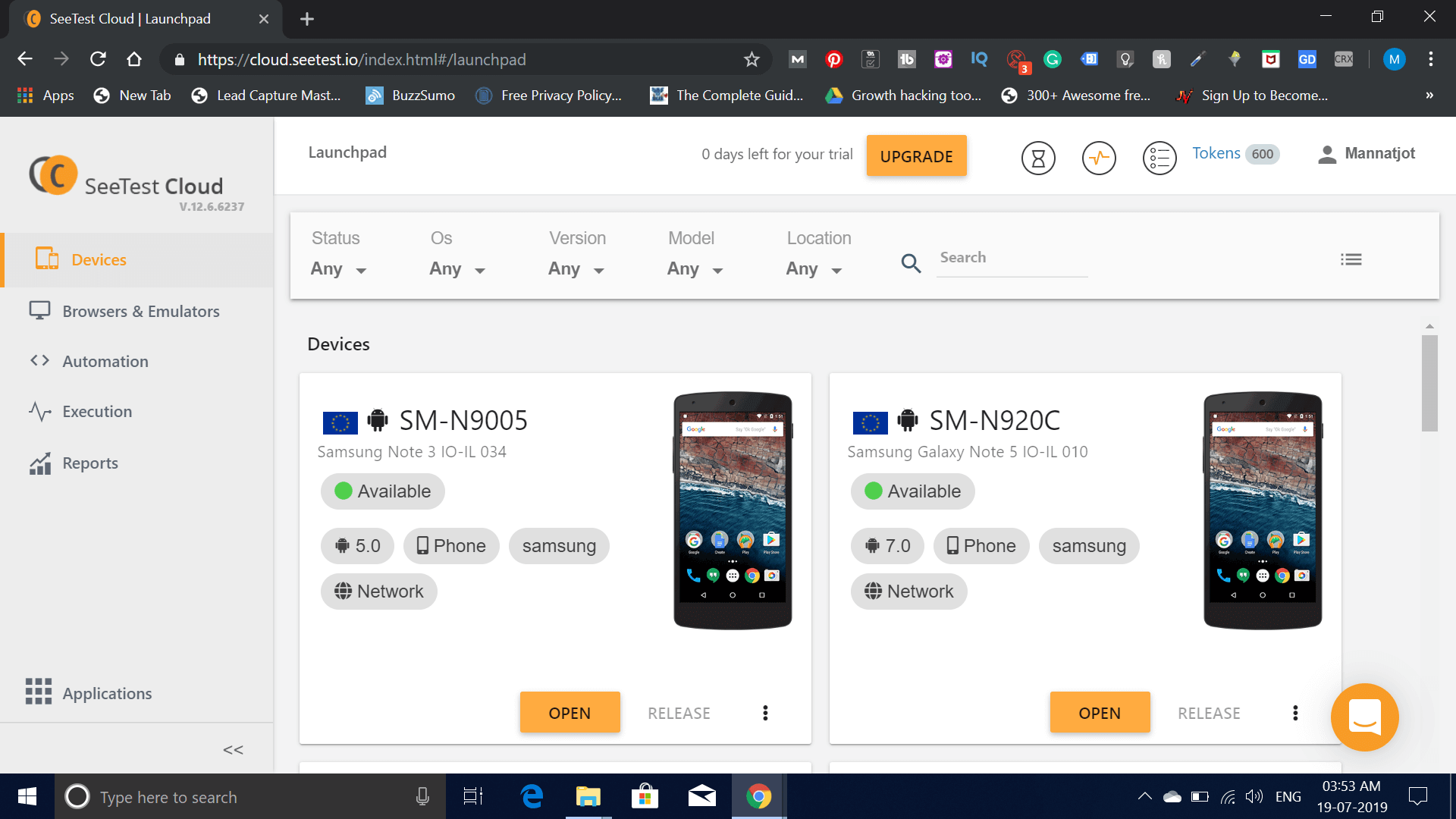View the Reports section
Viewport: 1456px width, 819px height.
[x=89, y=463]
